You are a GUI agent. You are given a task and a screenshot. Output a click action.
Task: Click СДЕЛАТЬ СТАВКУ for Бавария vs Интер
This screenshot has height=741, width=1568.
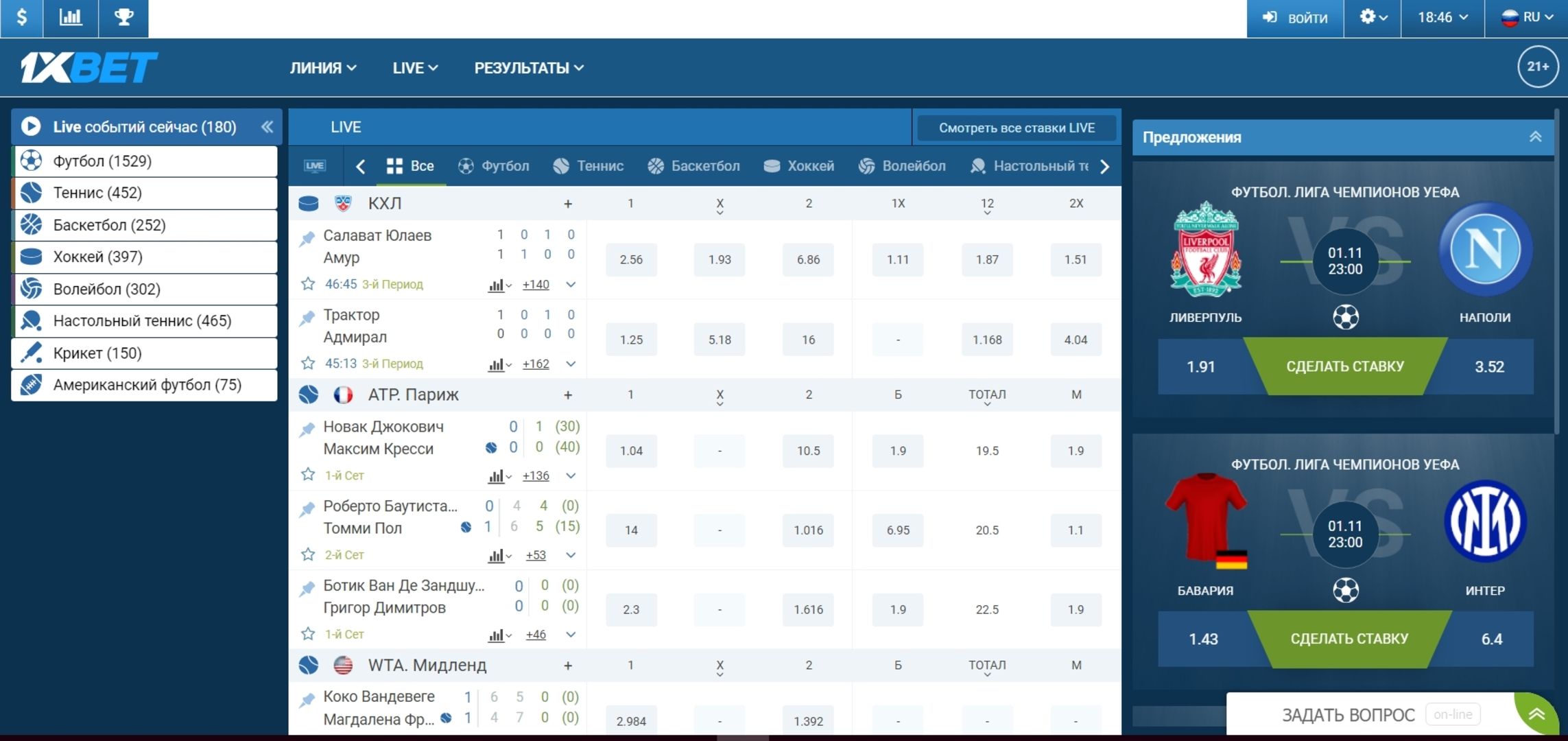point(1349,639)
